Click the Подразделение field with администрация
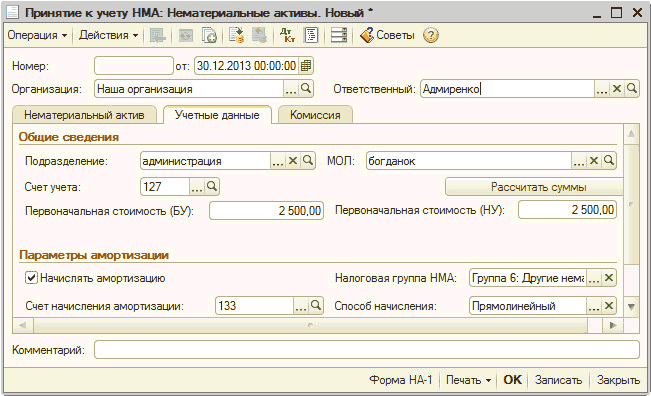Viewport: 651px width, 396px height. (206, 161)
